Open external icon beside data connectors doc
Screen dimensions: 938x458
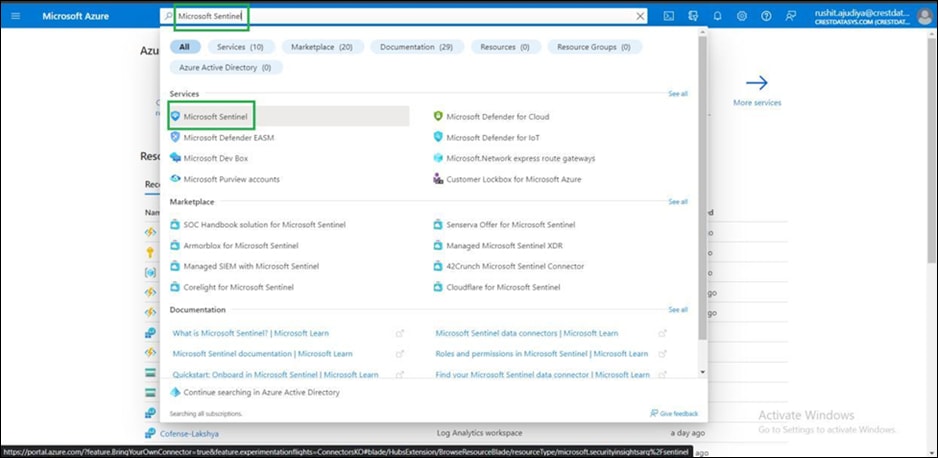[662, 333]
